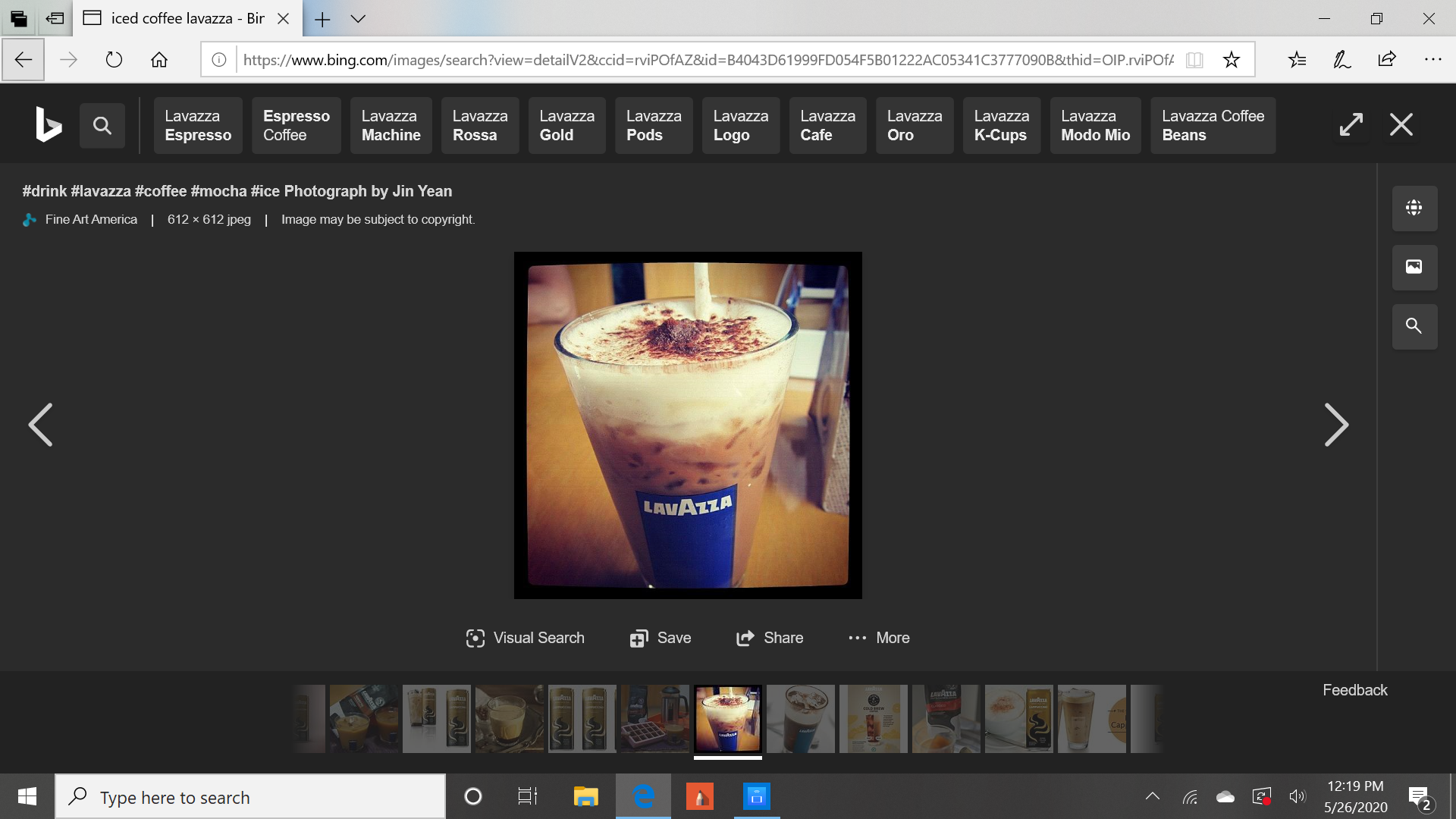
Task: Open Add notes pen icon in toolbar
Action: 1341,59
